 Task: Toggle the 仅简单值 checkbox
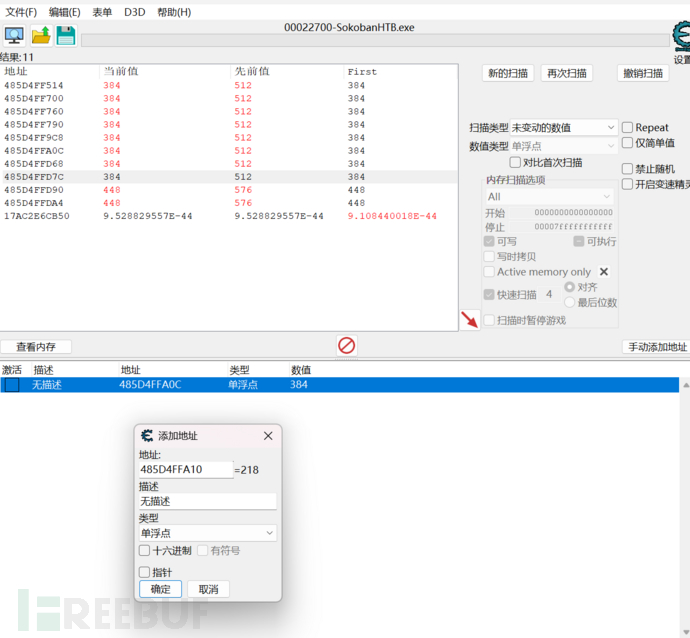[628, 143]
